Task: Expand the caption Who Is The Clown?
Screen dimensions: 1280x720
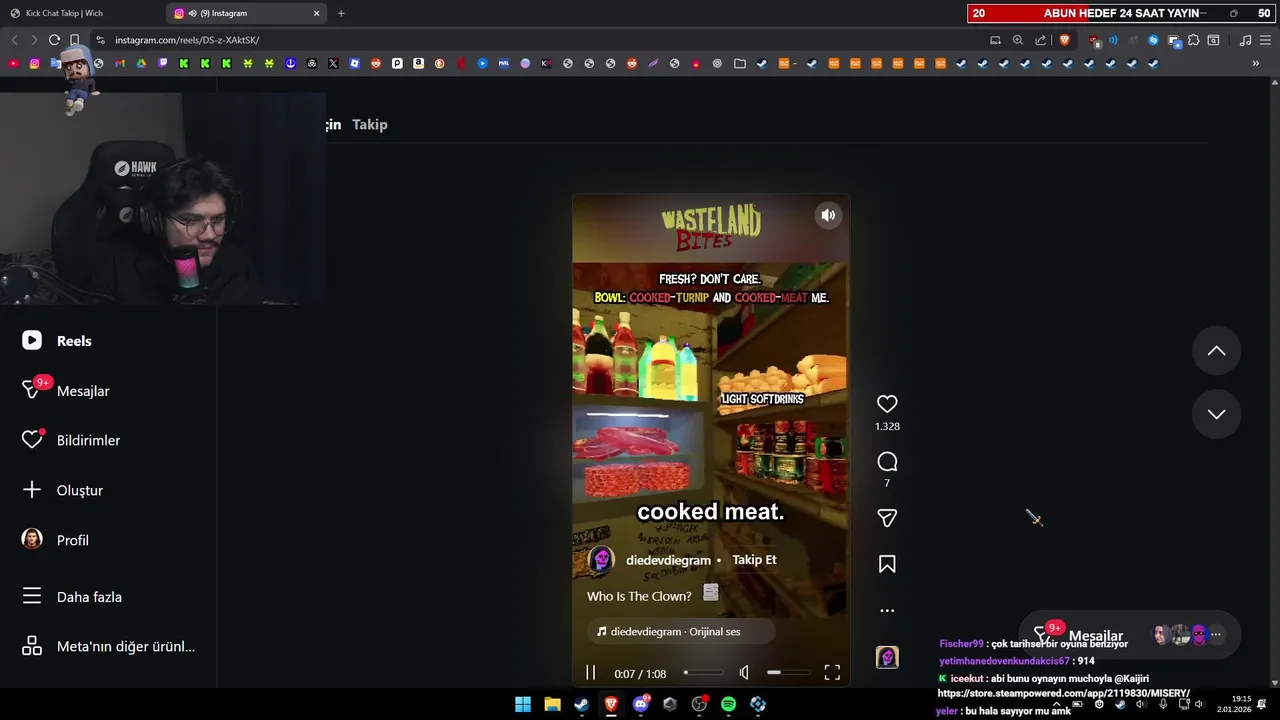Action: point(639,596)
